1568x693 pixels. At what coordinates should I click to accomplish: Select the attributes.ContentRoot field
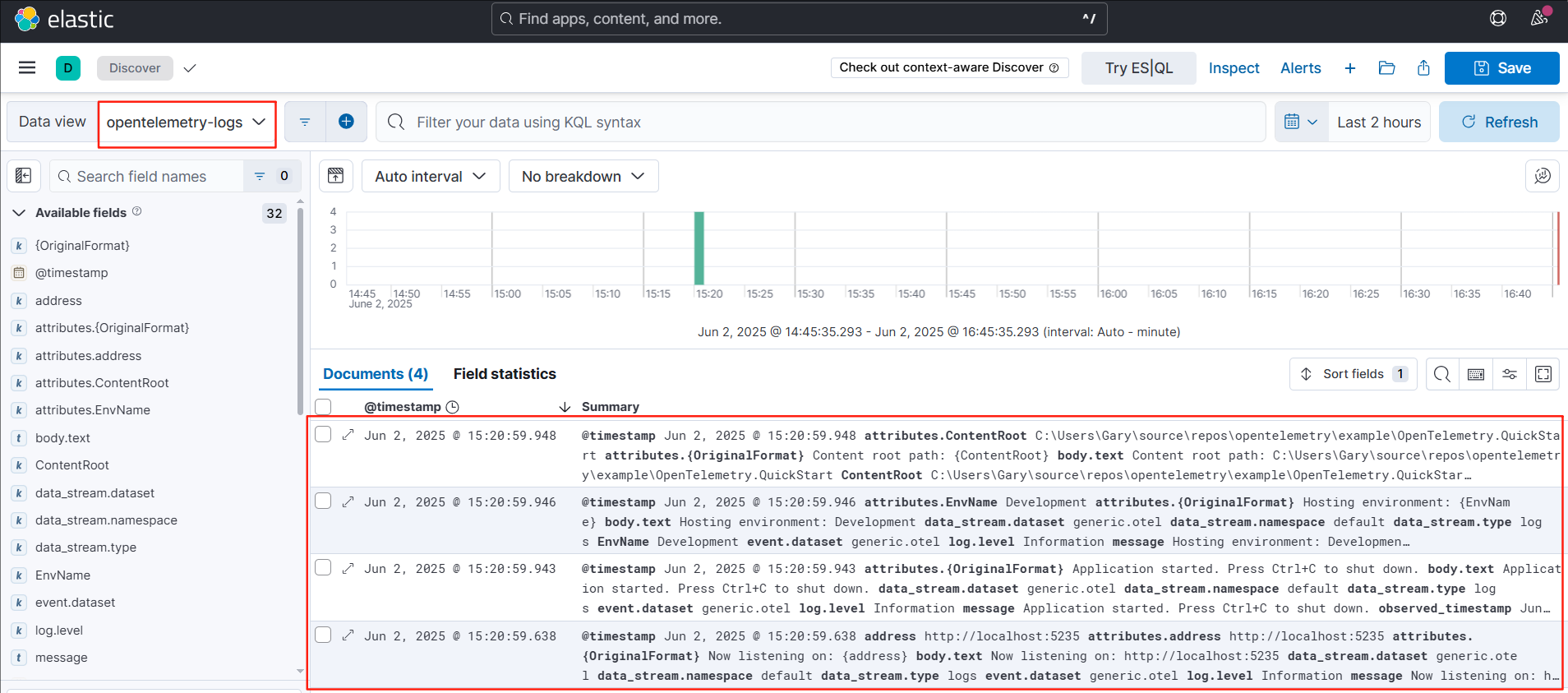tap(102, 383)
